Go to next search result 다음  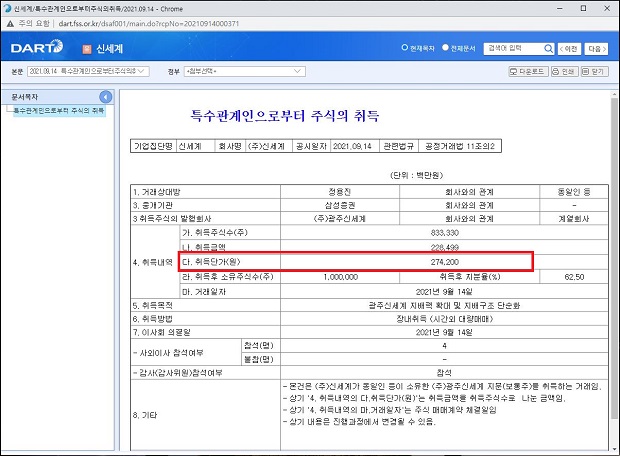point(596,48)
